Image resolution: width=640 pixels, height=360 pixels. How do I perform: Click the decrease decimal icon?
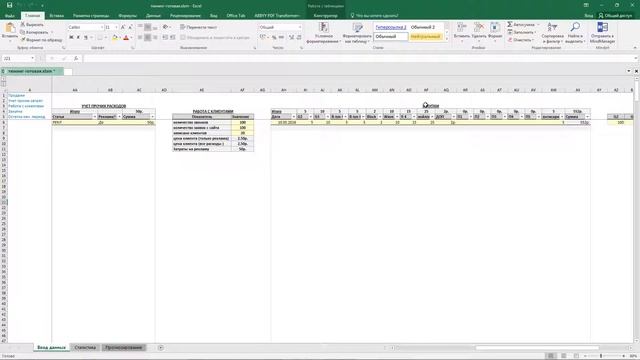pos(299,38)
